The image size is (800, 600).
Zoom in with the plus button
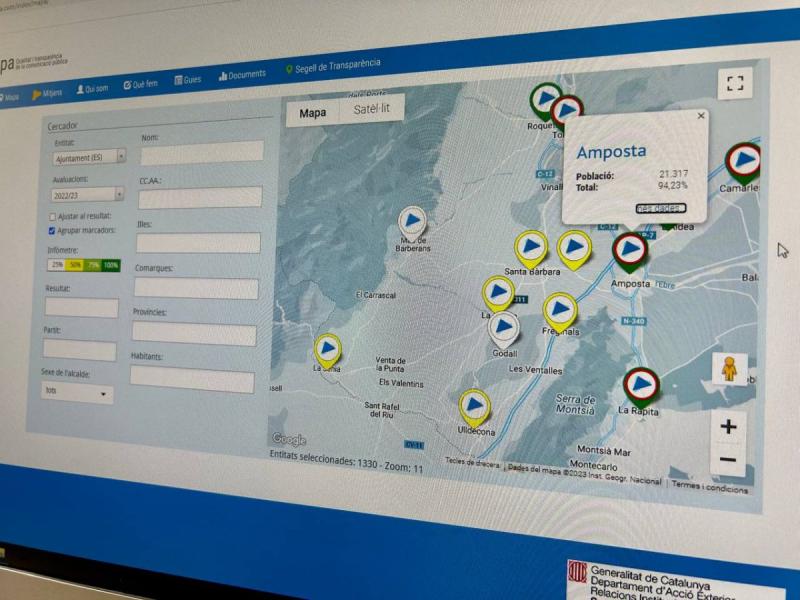[x=728, y=427]
